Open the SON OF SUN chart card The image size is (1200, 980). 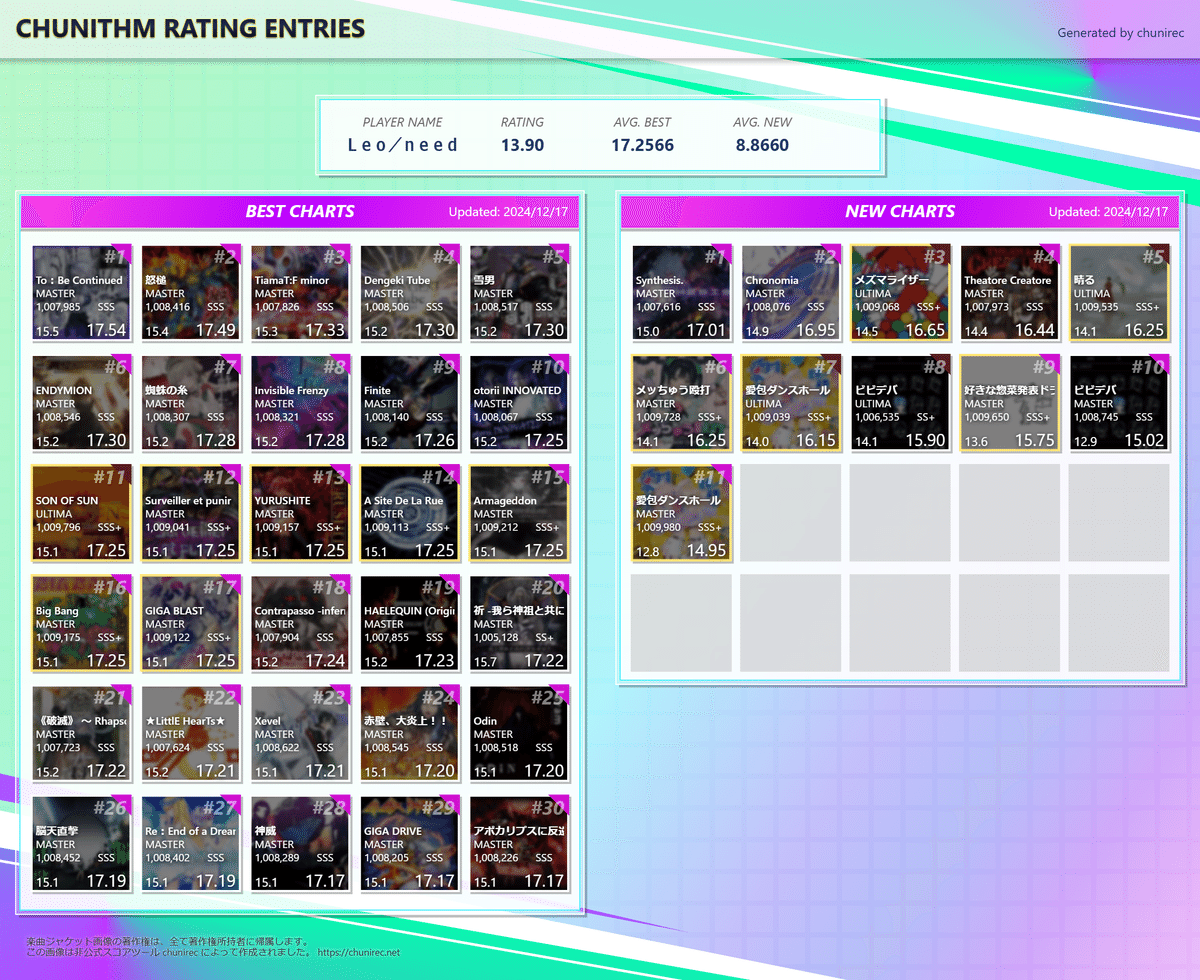(x=82, y=513)
